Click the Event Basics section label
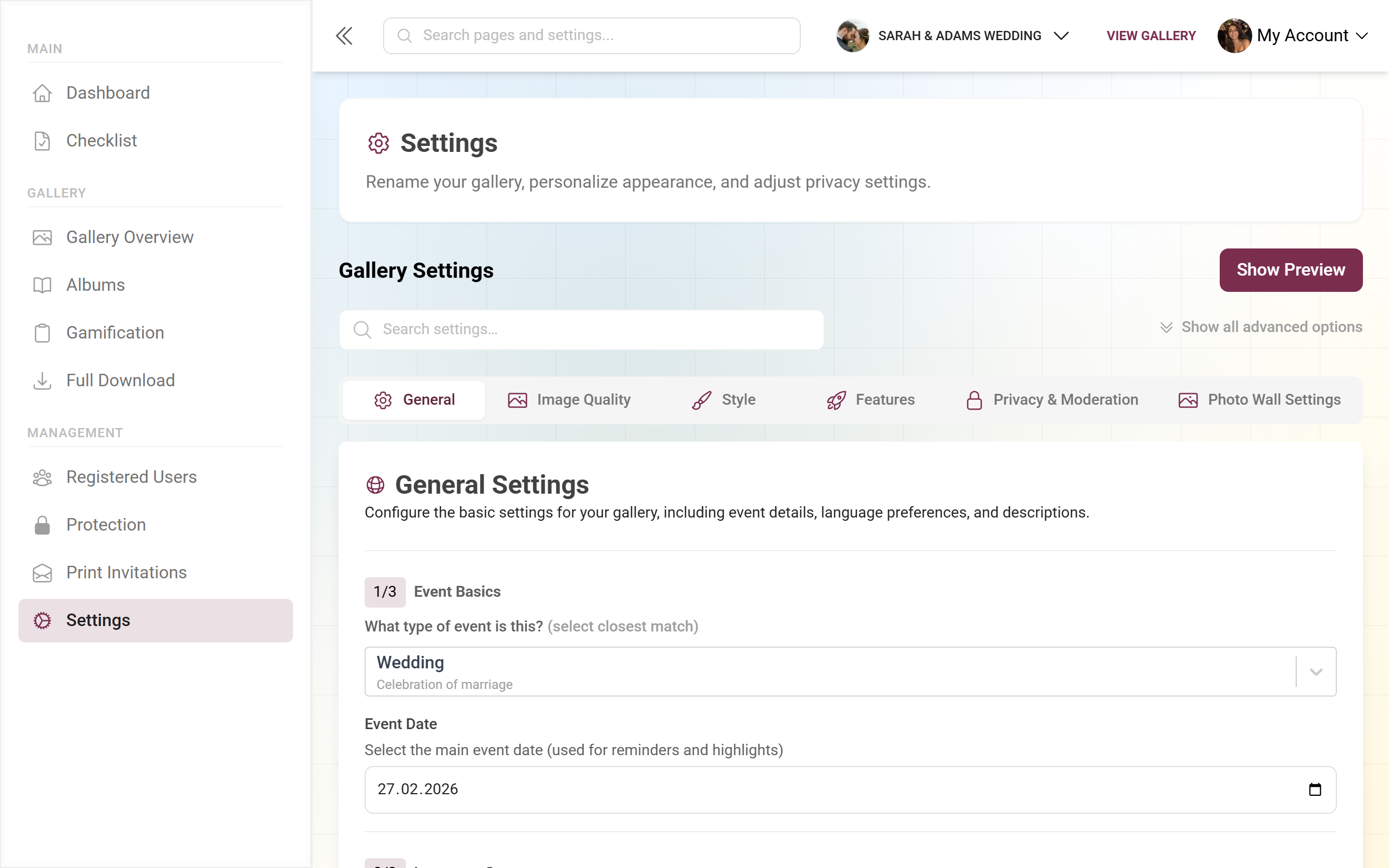Image resolution: width=1389 pixels, height=868 pixels. coord(457,592)
